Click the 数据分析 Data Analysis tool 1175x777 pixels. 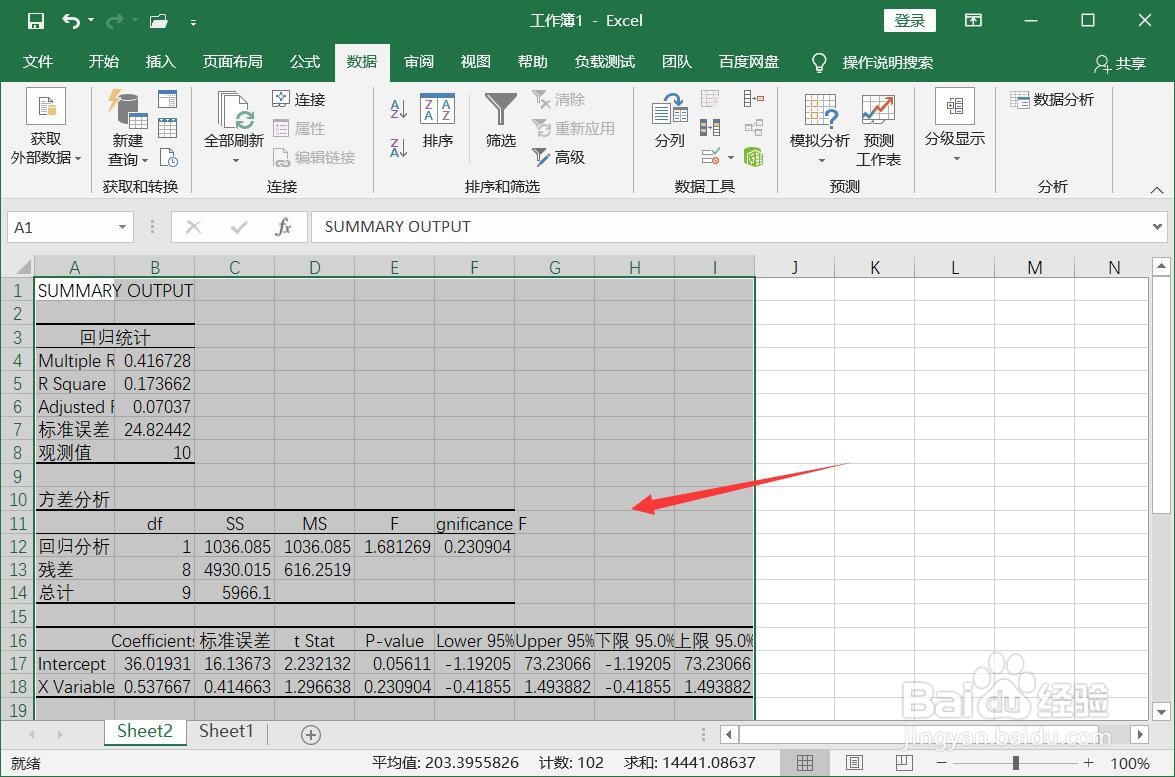pos(1052,99)
